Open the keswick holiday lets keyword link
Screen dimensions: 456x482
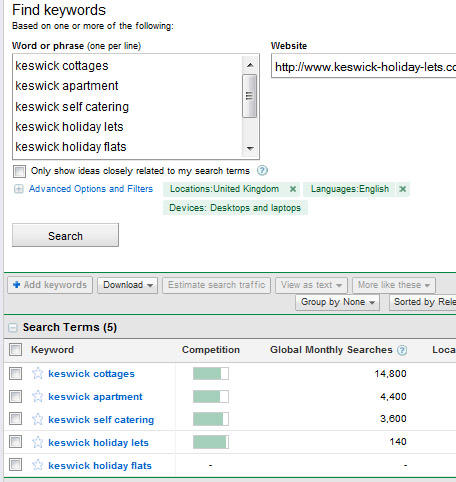[x=98, y=443]
